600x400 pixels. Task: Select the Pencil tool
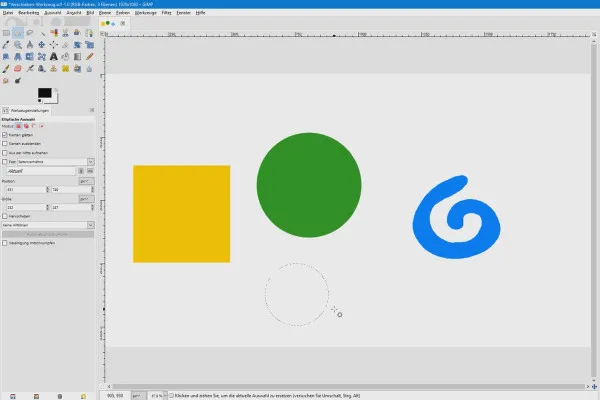click(89, 57)
